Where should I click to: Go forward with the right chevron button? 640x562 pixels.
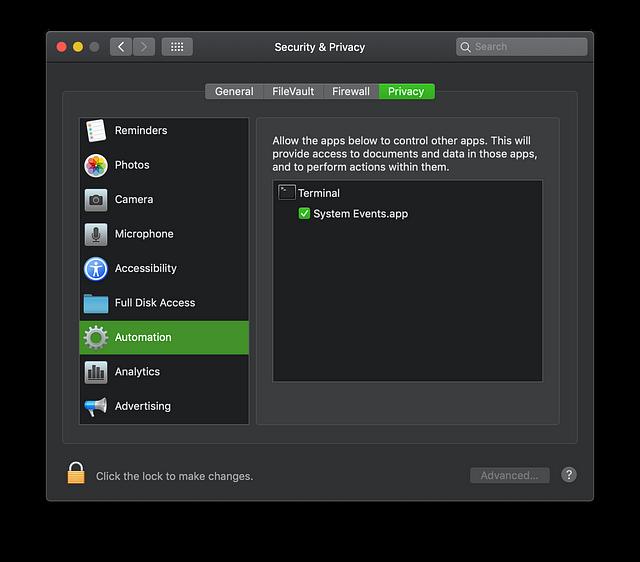(144, 47)
